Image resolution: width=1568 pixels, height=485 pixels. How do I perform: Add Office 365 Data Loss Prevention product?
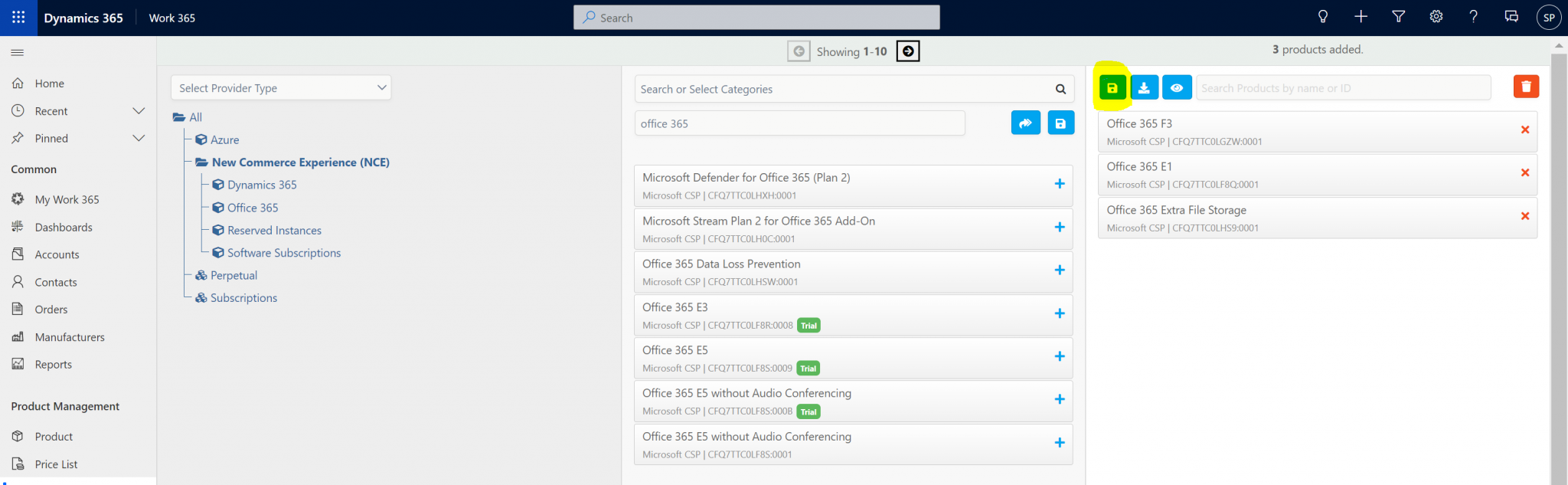tap(1060, 270)
